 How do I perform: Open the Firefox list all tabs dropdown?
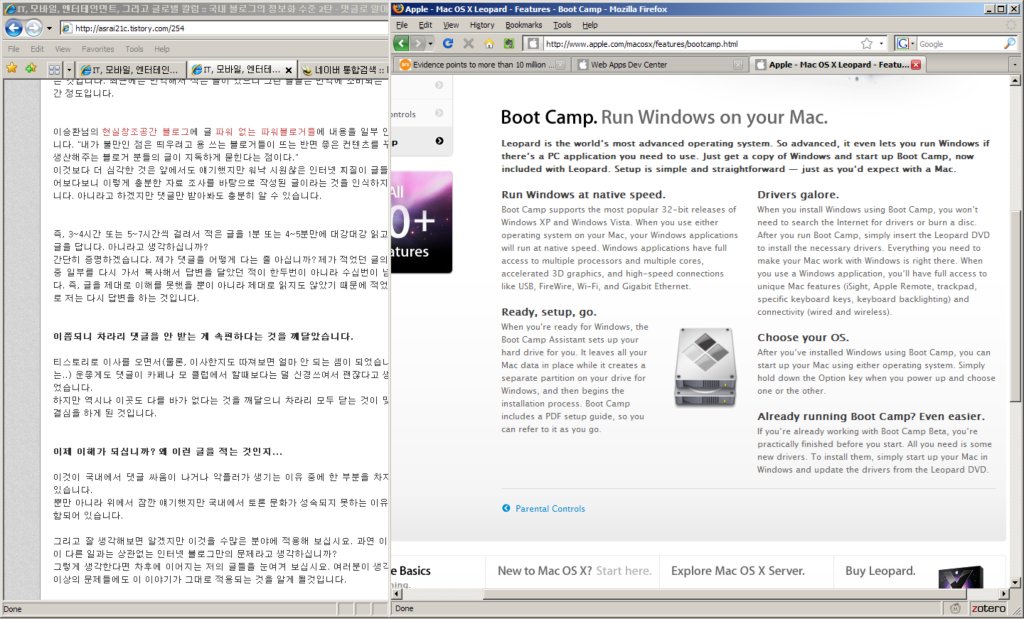coord(1014,65)
